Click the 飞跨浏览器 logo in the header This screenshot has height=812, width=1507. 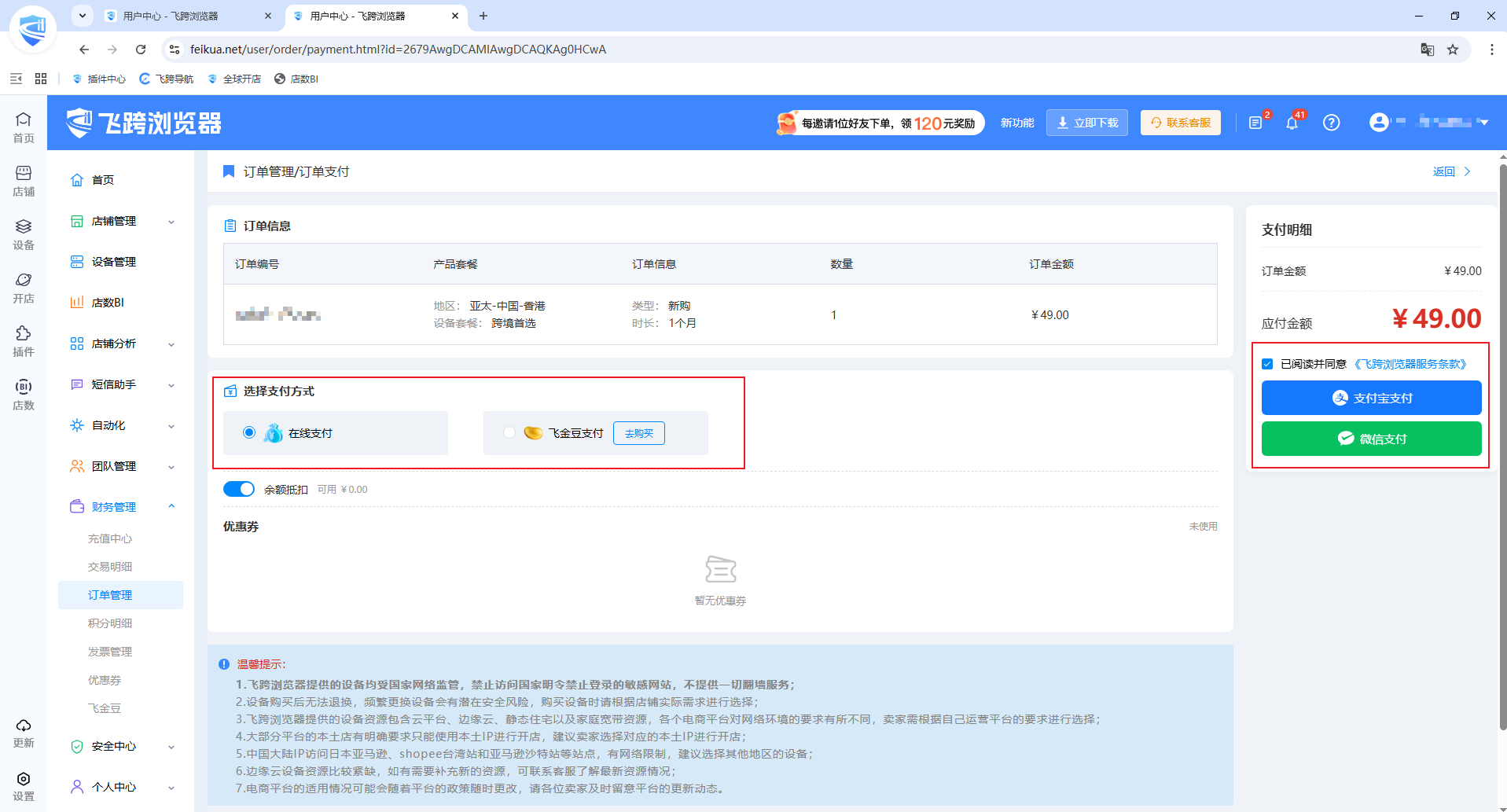click(x=144, y=123)
